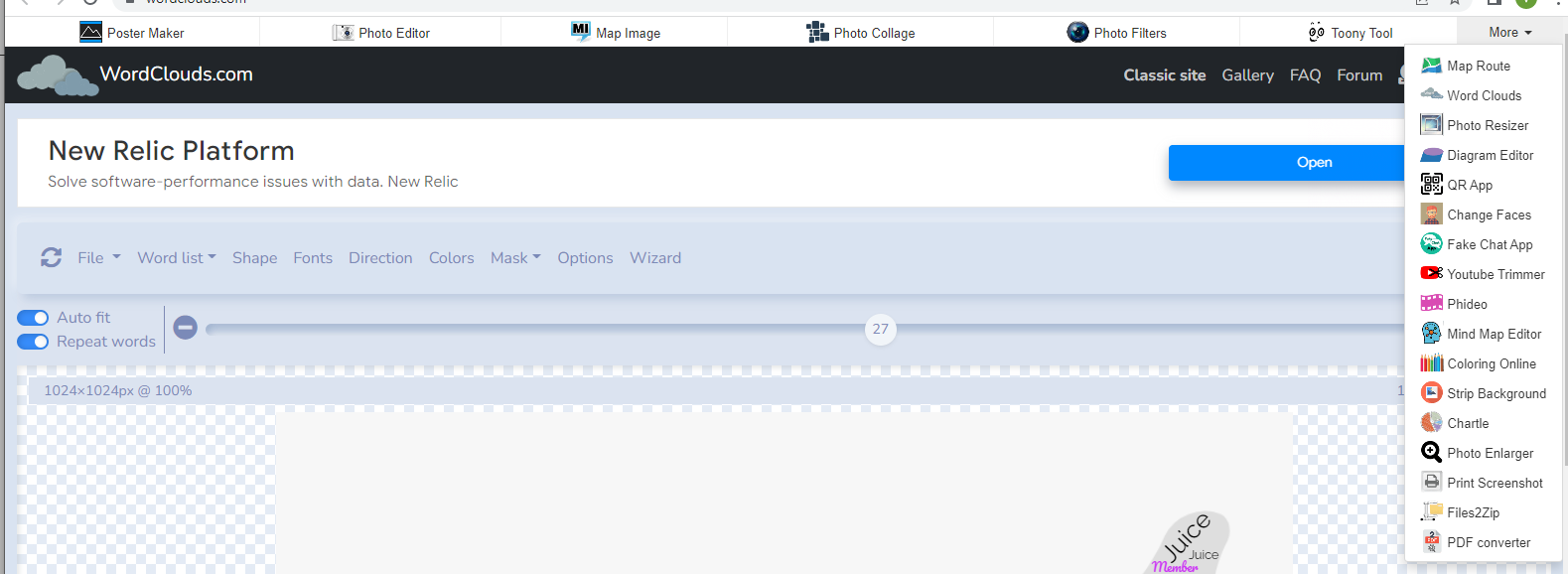The image size is (1568, 574).
Task: Open the Colors menu
Action: [452, 258]
